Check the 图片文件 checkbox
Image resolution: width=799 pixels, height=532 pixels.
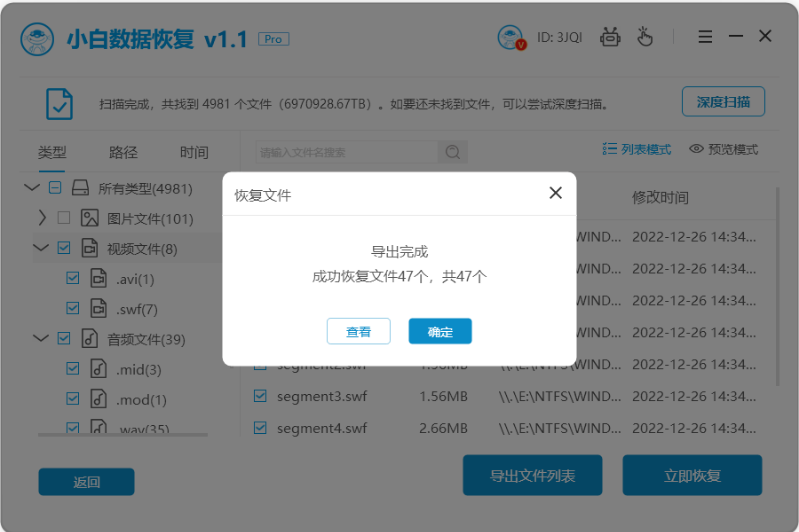coord(64,218)
